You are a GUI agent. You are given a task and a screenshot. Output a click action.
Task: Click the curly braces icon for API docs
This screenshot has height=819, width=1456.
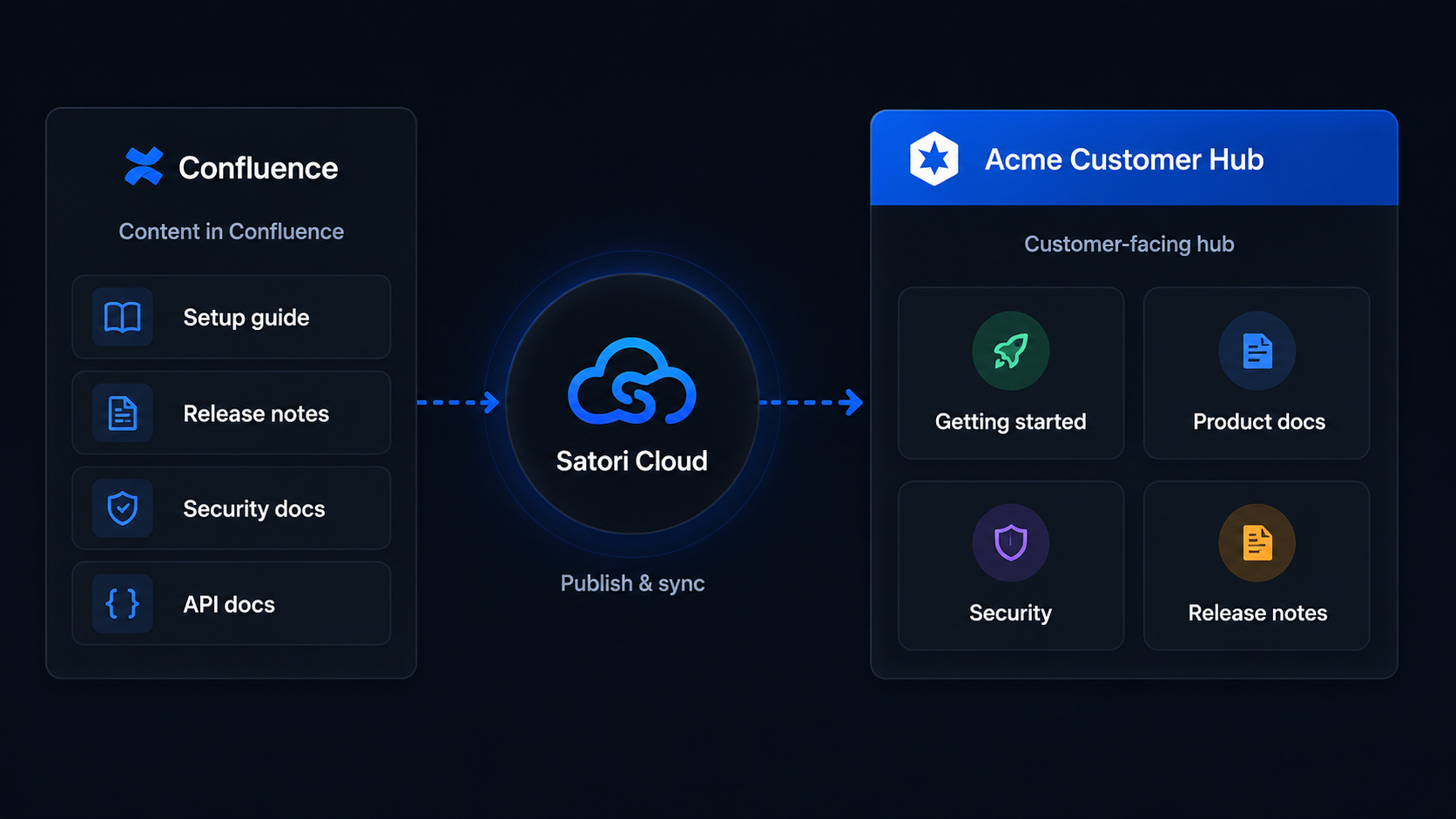(x=123, y=603)
